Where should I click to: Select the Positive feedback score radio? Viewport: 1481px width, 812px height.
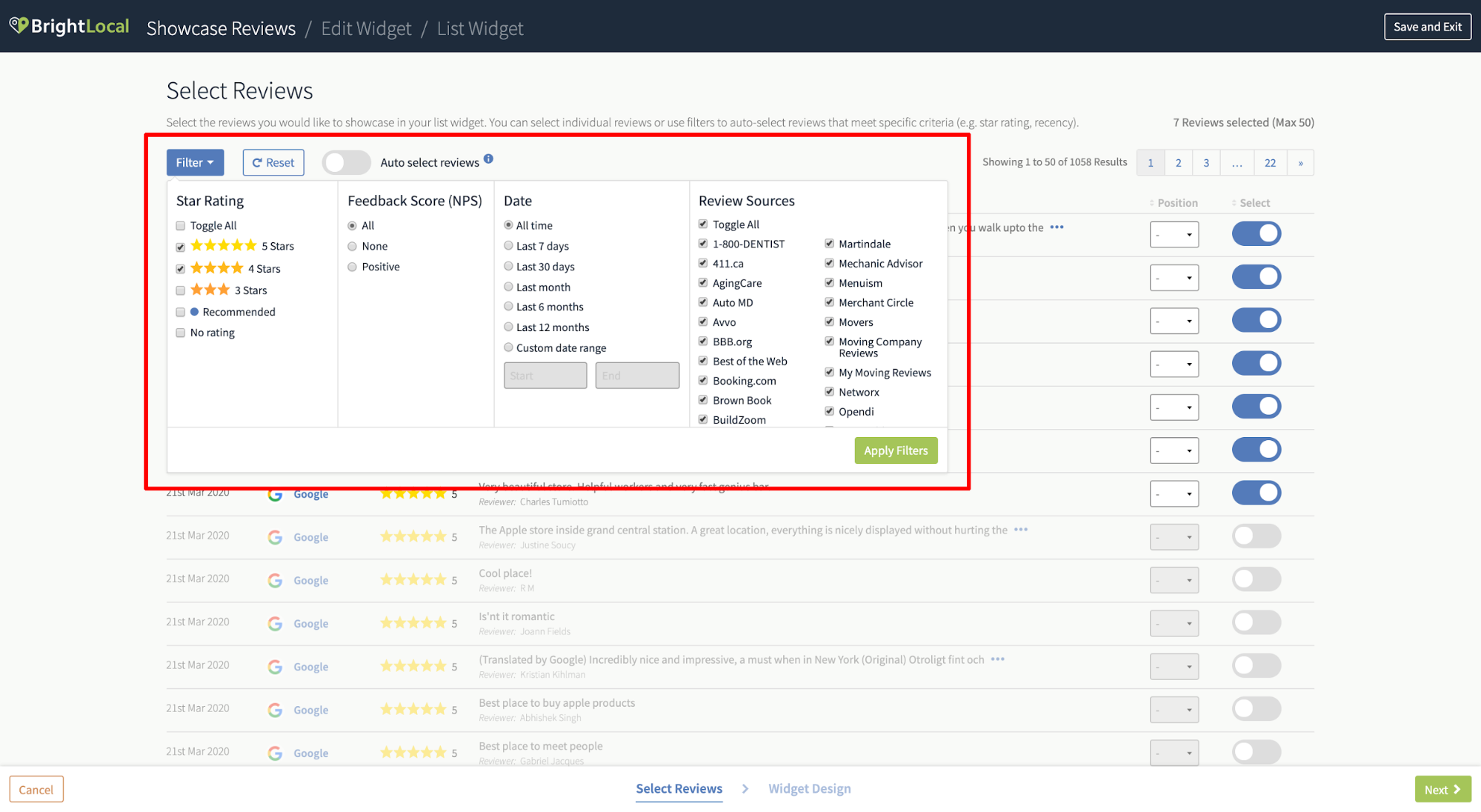tap(352, 267)
